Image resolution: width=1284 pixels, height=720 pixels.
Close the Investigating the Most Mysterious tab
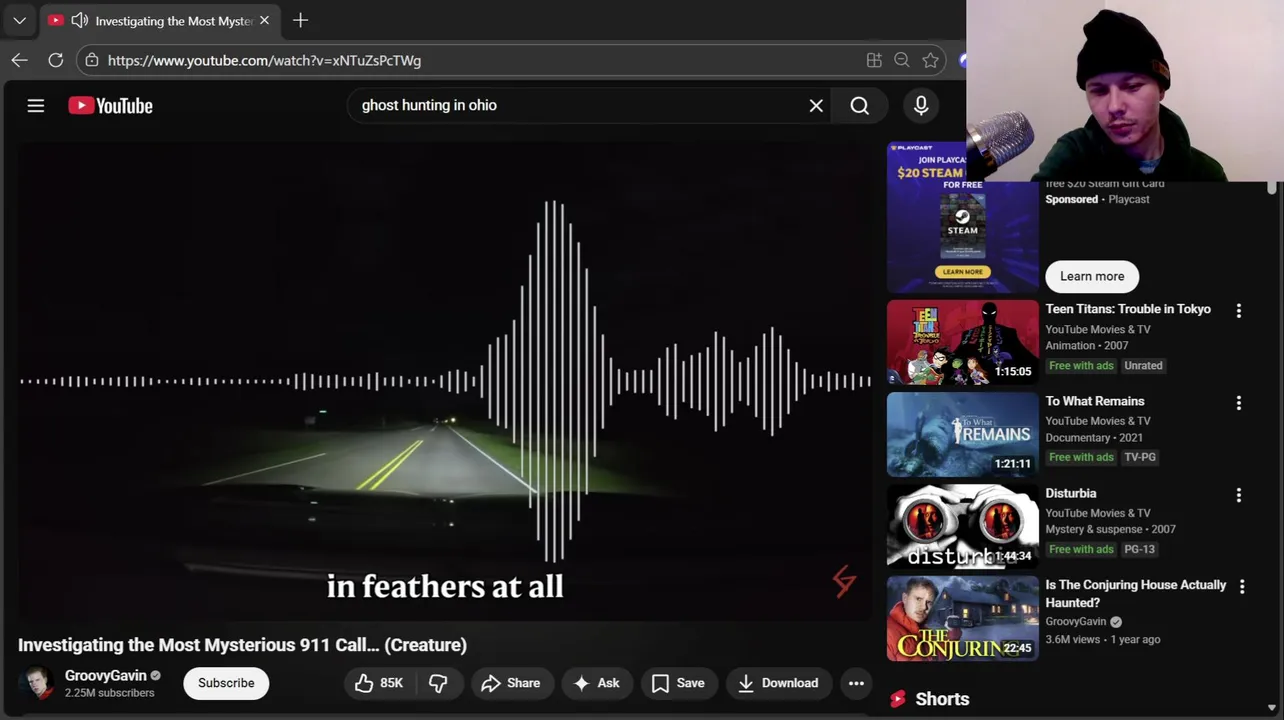click(264, 20)
